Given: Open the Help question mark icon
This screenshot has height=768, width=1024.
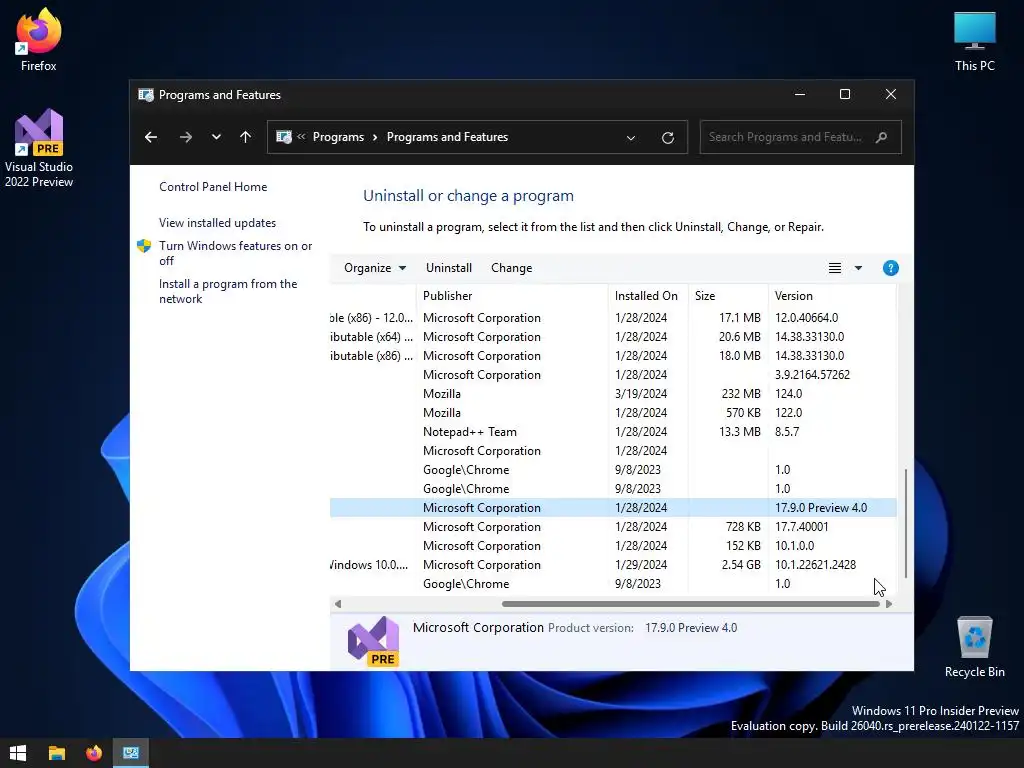Looking at the screenshot, I should point(890,268).
